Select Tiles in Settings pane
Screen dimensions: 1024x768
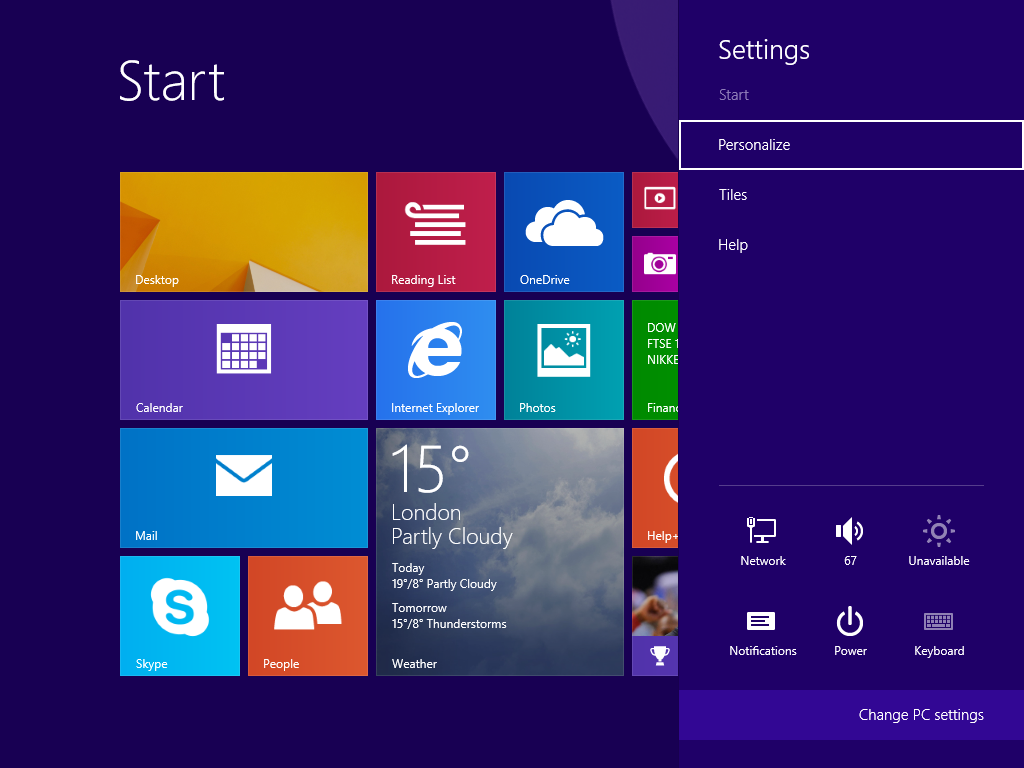tap(851, 195)
